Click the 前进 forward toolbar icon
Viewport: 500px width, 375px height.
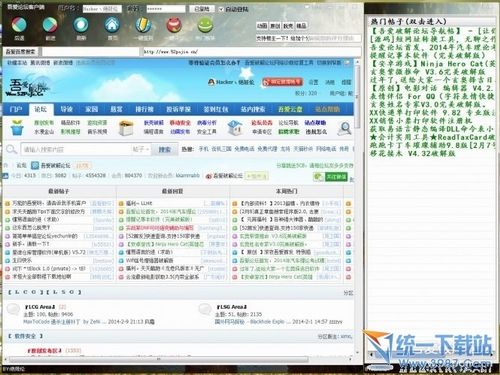click(50, 24)
